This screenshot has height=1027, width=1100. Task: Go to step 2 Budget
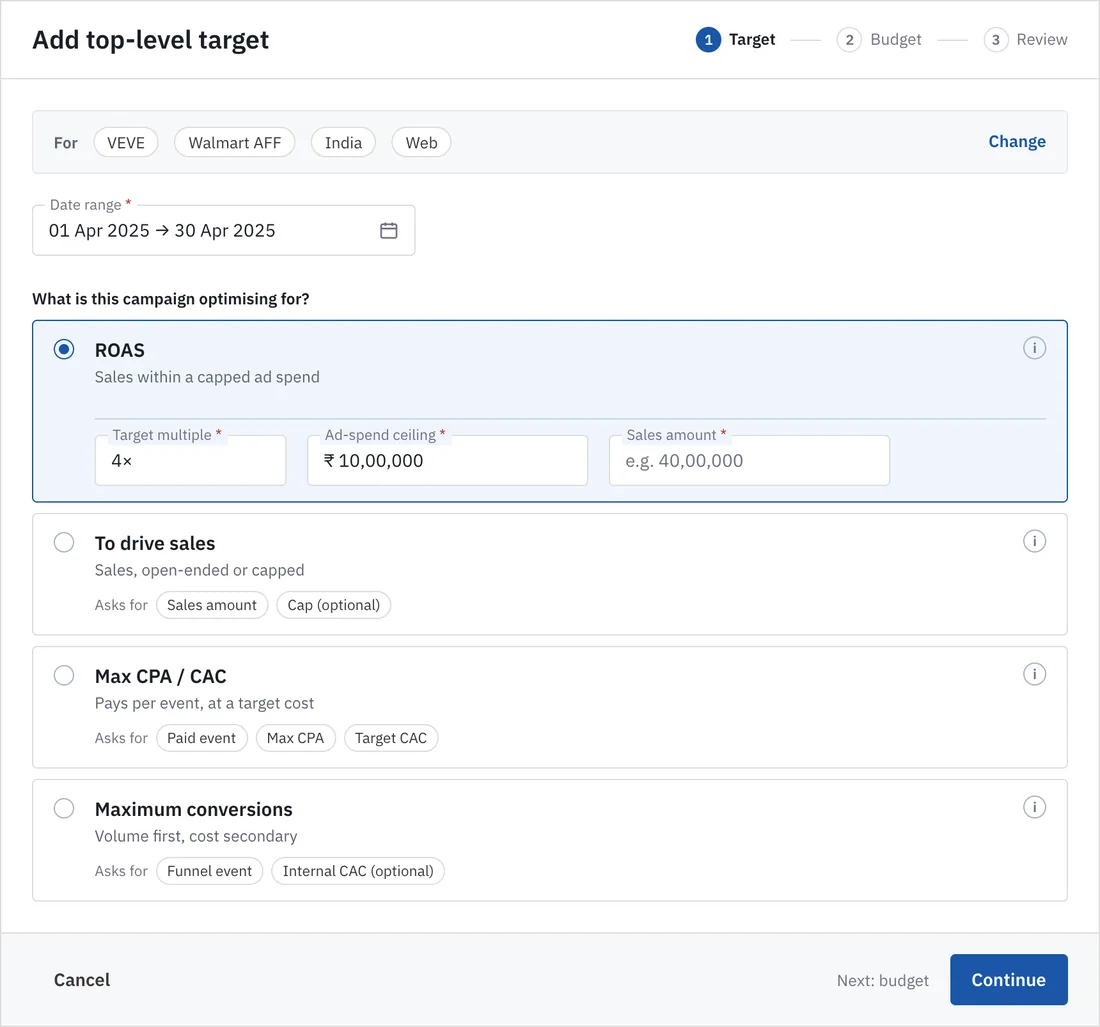(879, 39)
